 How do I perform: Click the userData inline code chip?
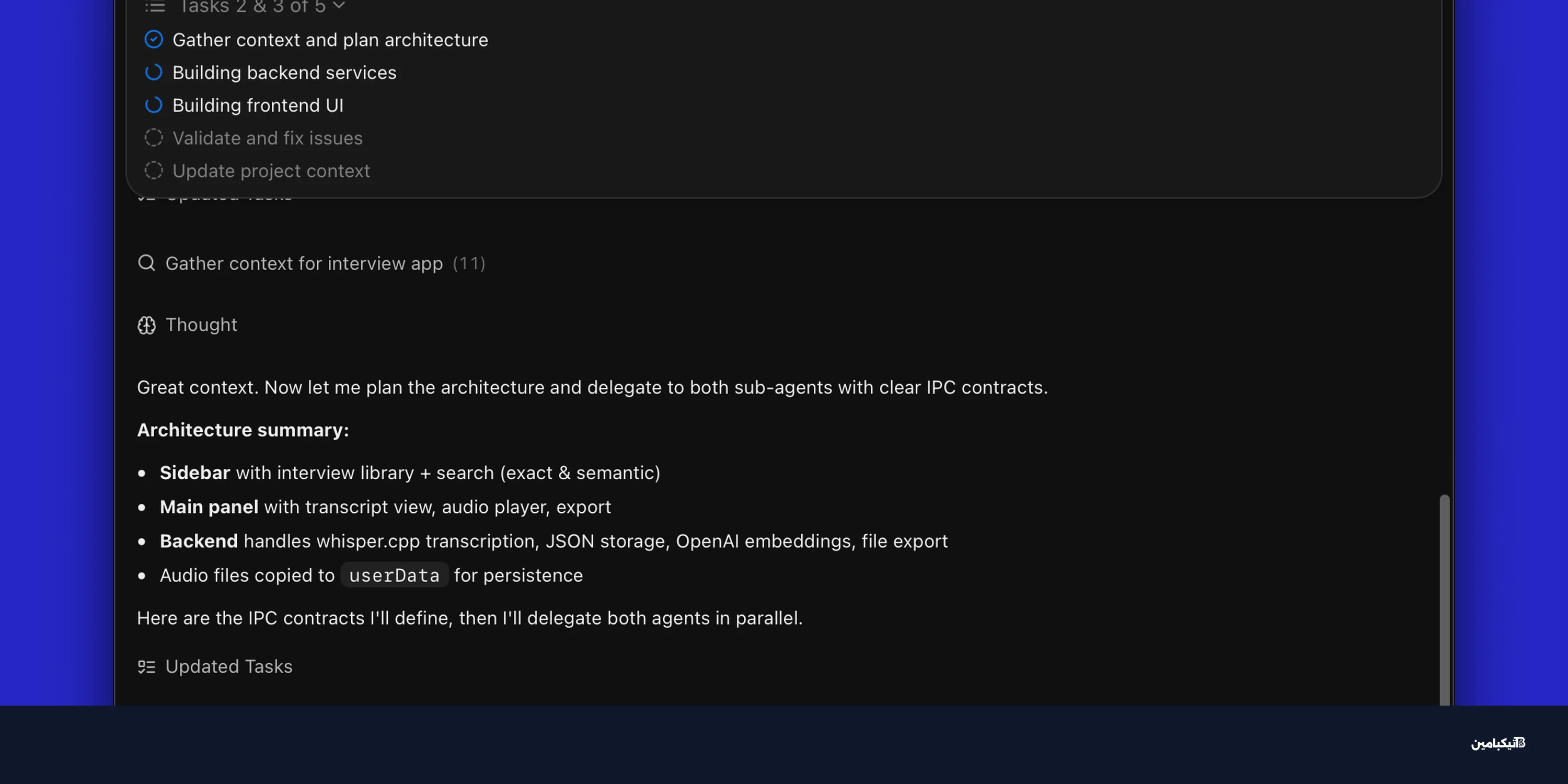[394, 575]
